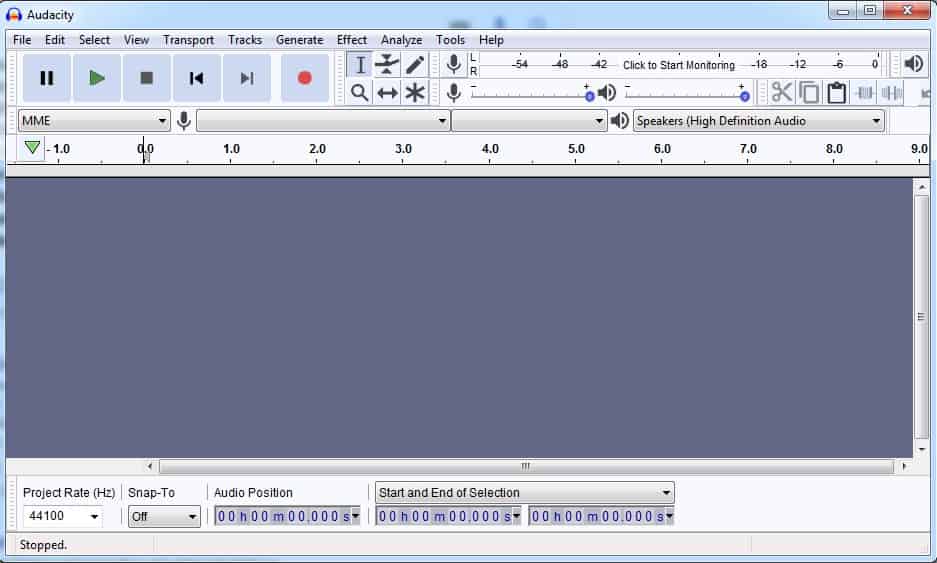Enable the Selection I-beam tool

pos(360,65)
